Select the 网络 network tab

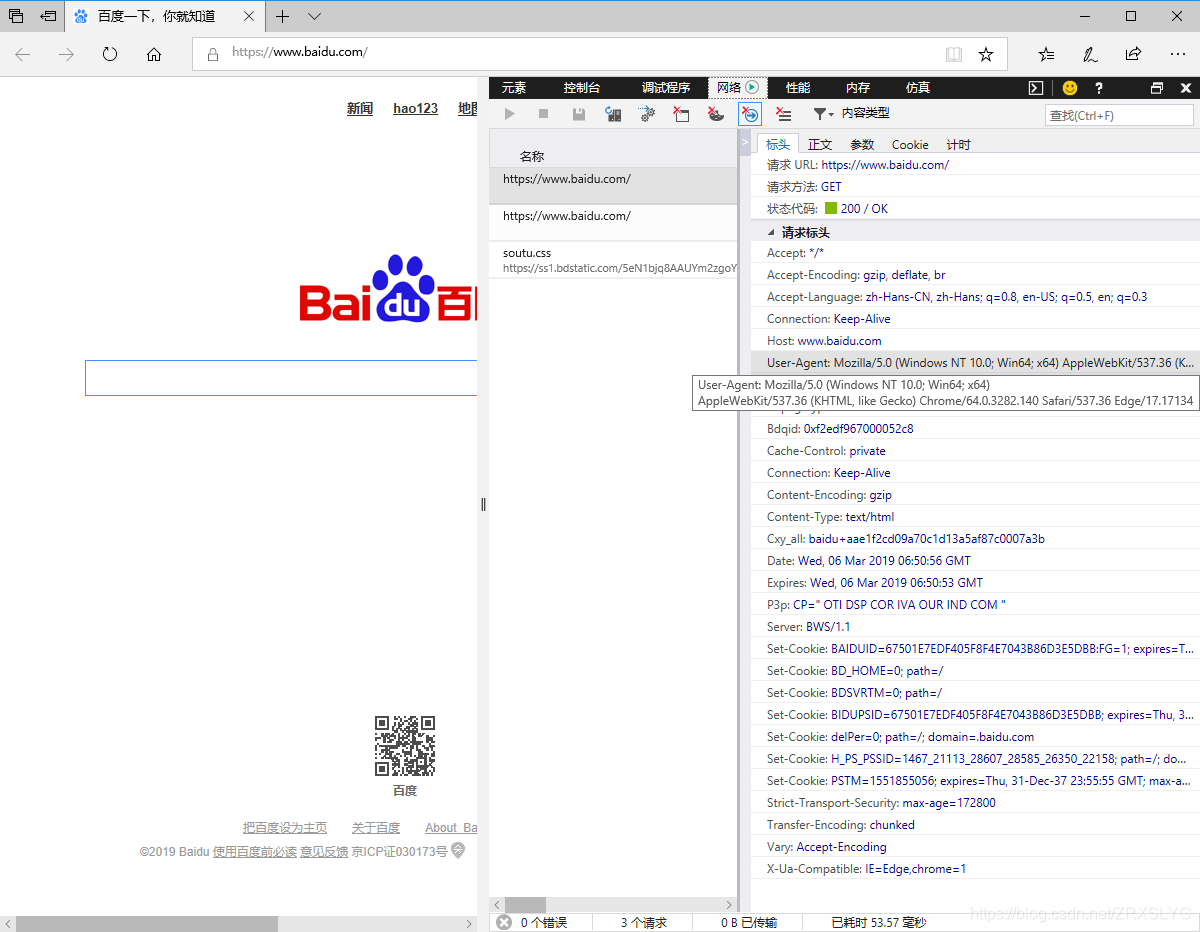(738, 88)
